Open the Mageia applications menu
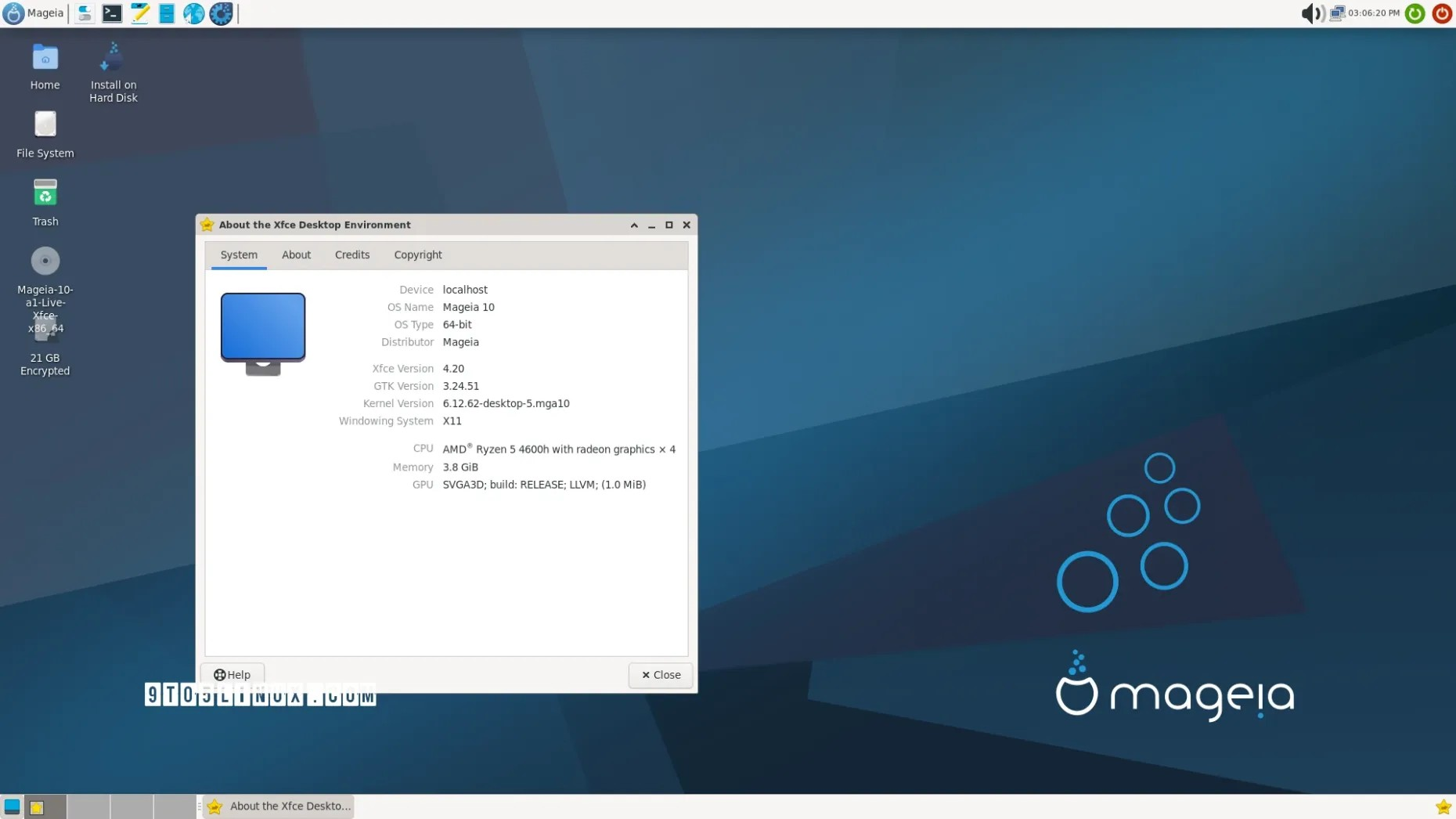1456x819 pixels. tap(34, 13)
